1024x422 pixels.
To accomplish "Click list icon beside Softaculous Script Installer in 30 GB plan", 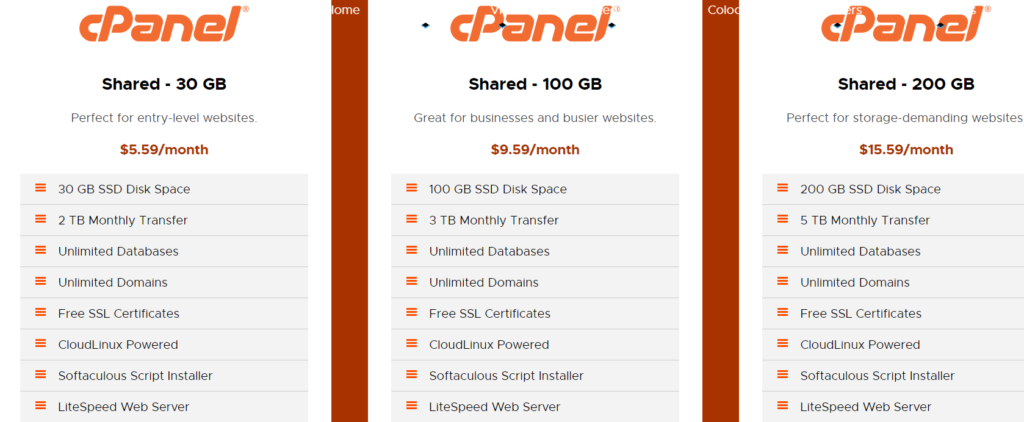I will point(40,375).
